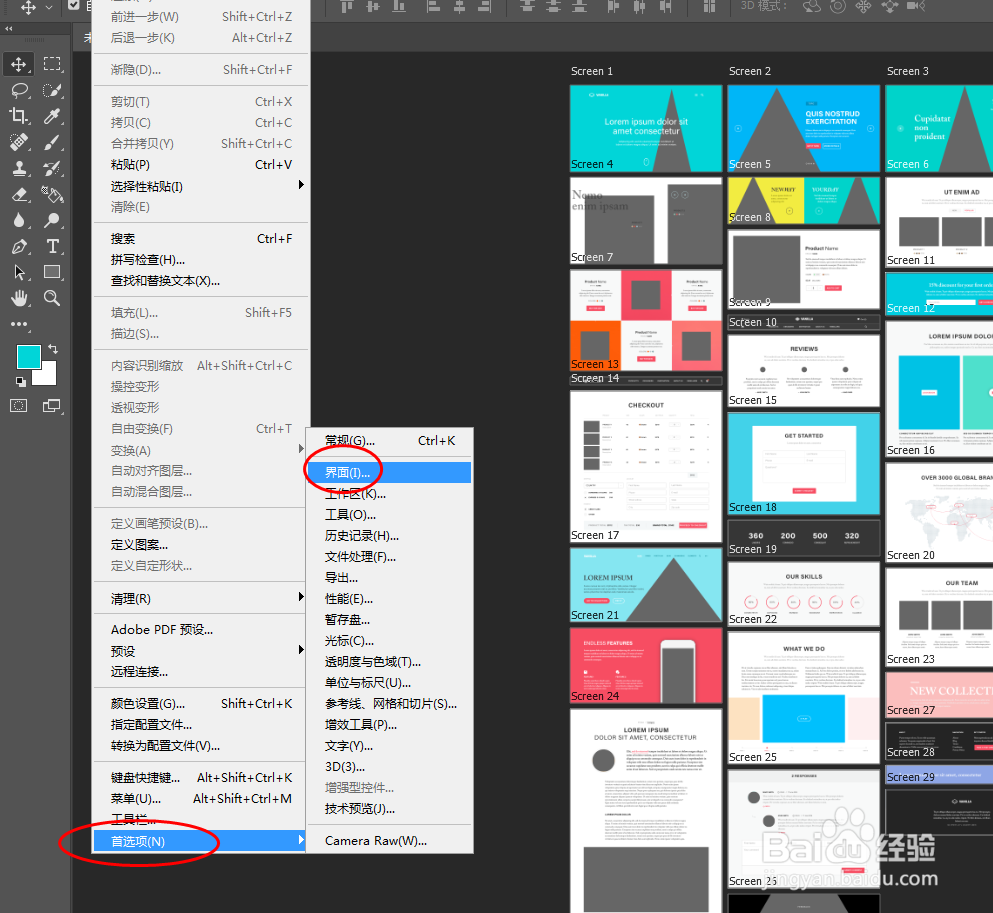Select the Eyedropper tool
This screenshot has width=993, height=913.
[52, 116]
